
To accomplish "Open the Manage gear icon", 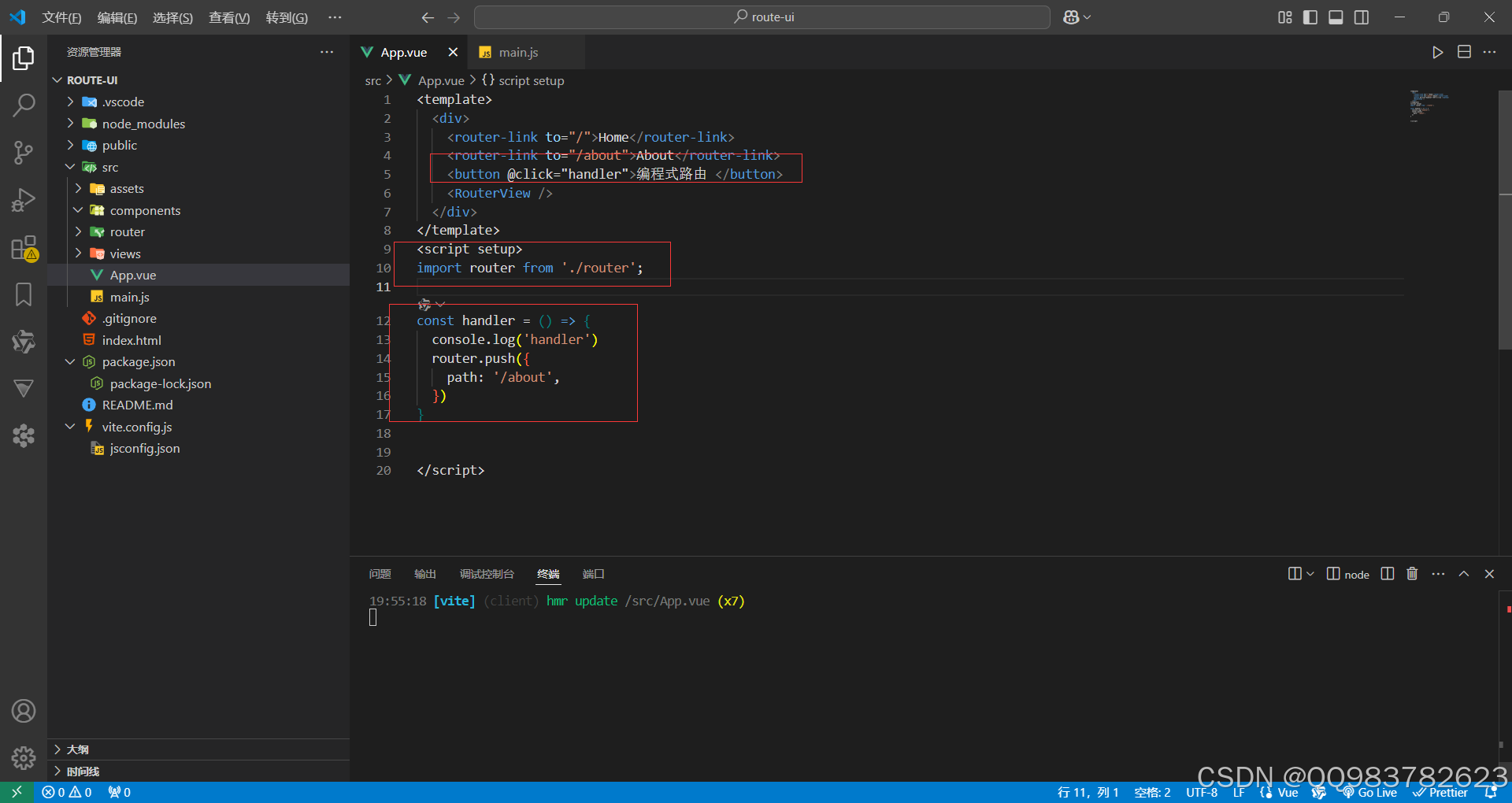I will click(24, 758).
